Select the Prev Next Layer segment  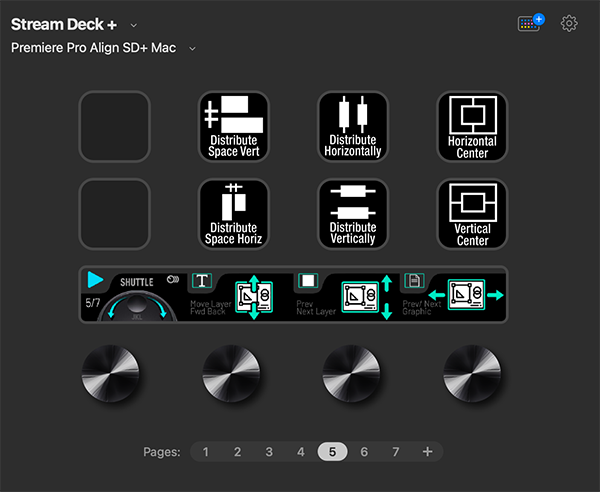click(x=346, y=295)
